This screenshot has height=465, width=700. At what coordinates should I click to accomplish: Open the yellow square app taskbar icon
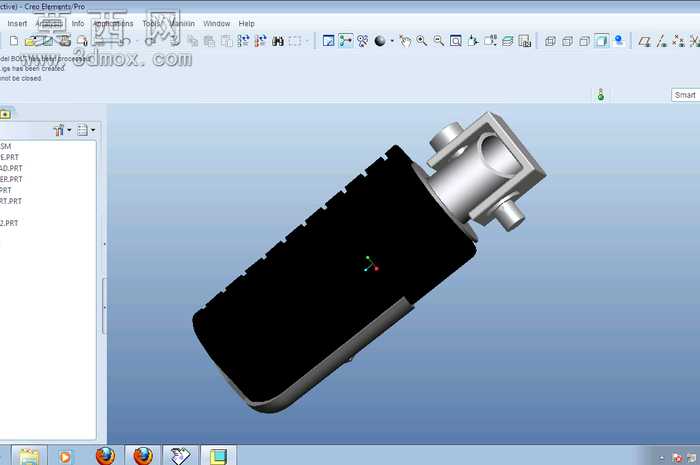pyautogui.click(x=218, y=457)
